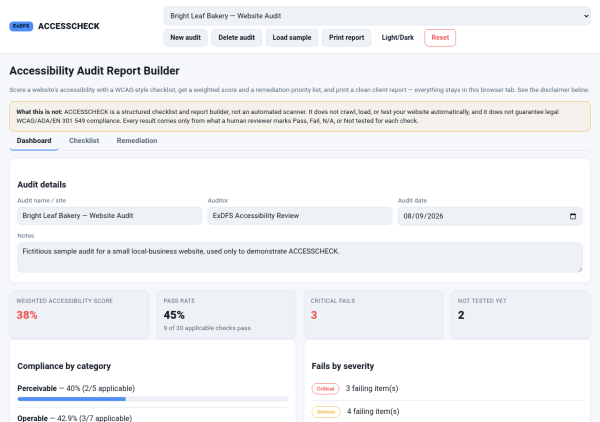Click the Perceivable compliance progress bar
600x422 pixels.
click(153, 399)
